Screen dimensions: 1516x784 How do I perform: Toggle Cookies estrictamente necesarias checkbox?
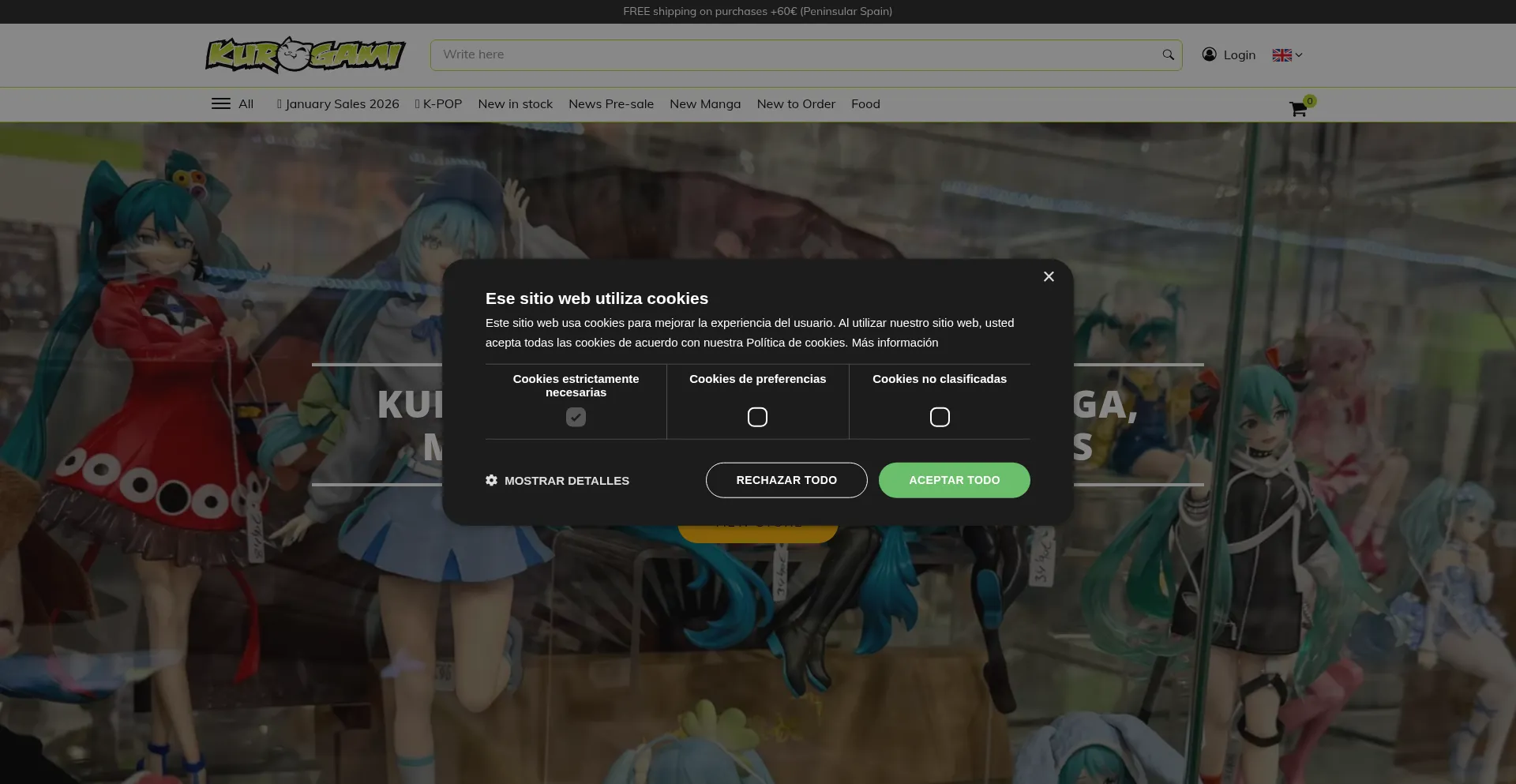(x=575, y=417)
